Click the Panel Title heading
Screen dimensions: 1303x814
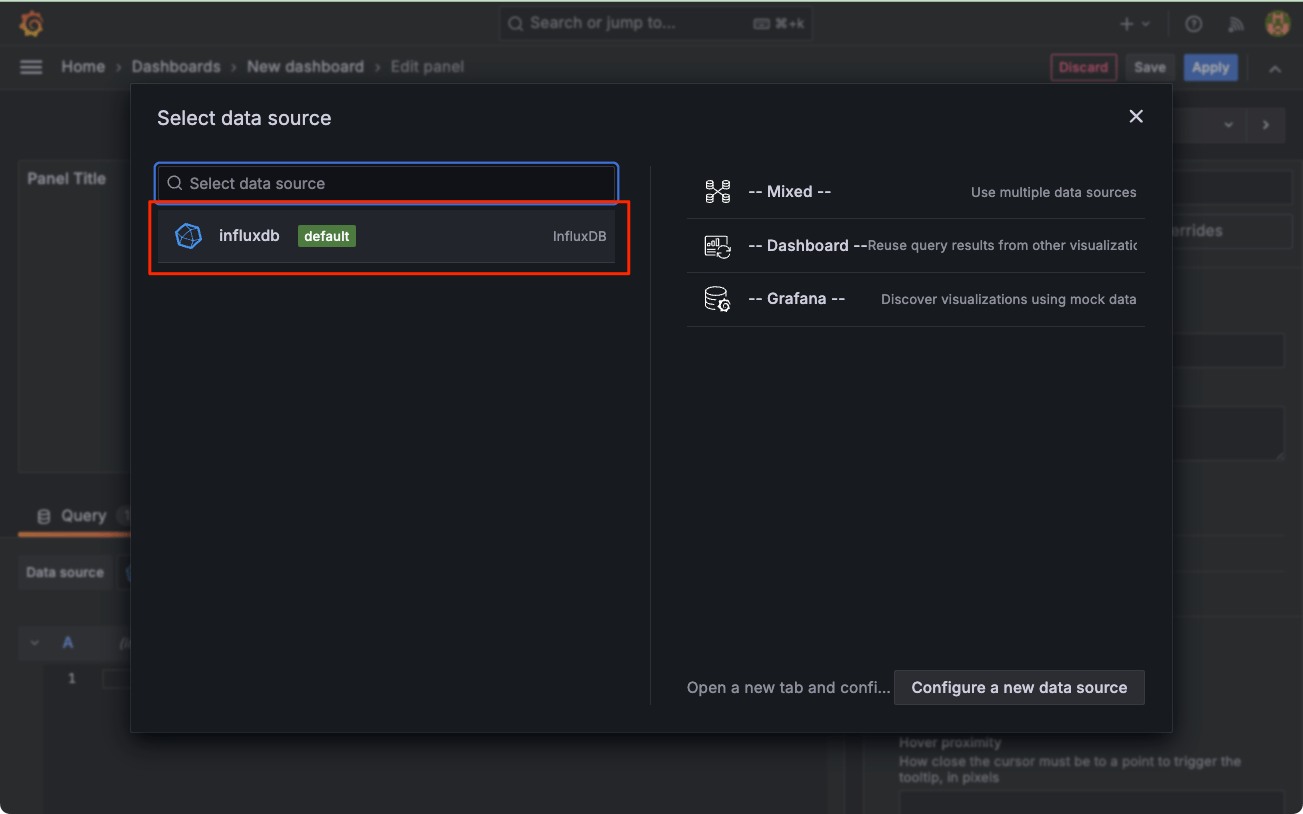click(66, 178)
